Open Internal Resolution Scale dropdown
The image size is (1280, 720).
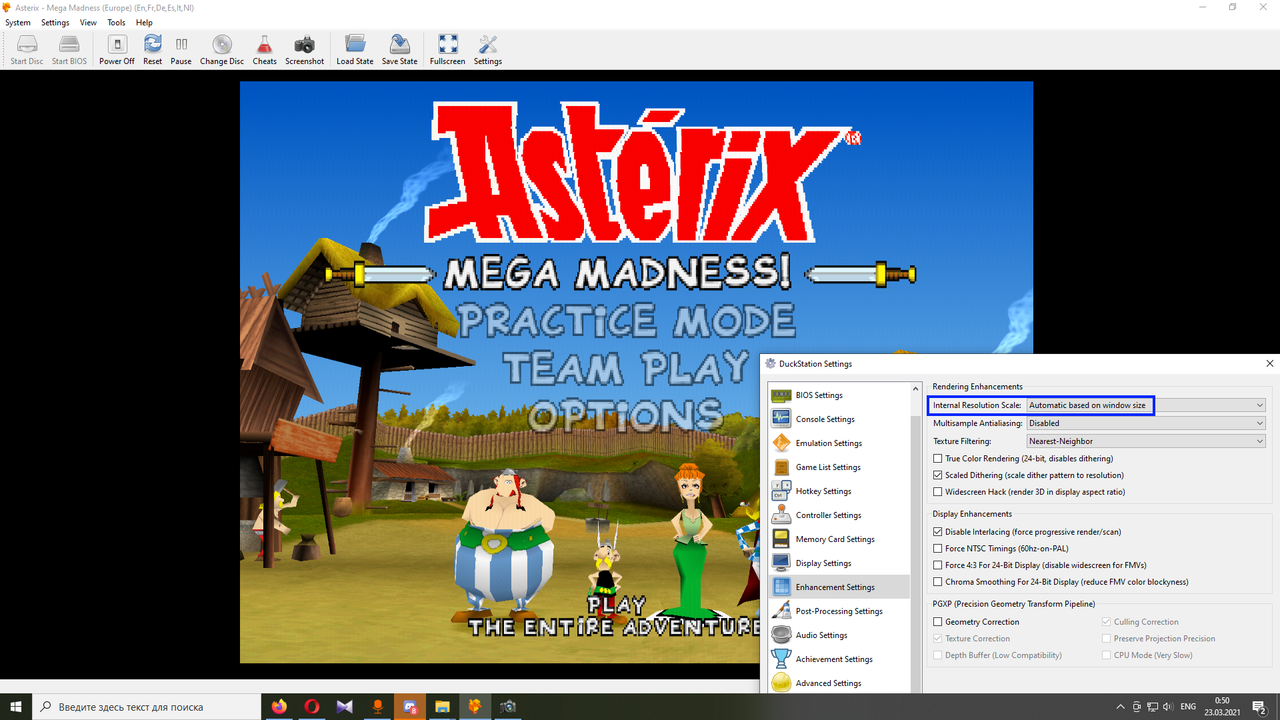point(1146,405)
